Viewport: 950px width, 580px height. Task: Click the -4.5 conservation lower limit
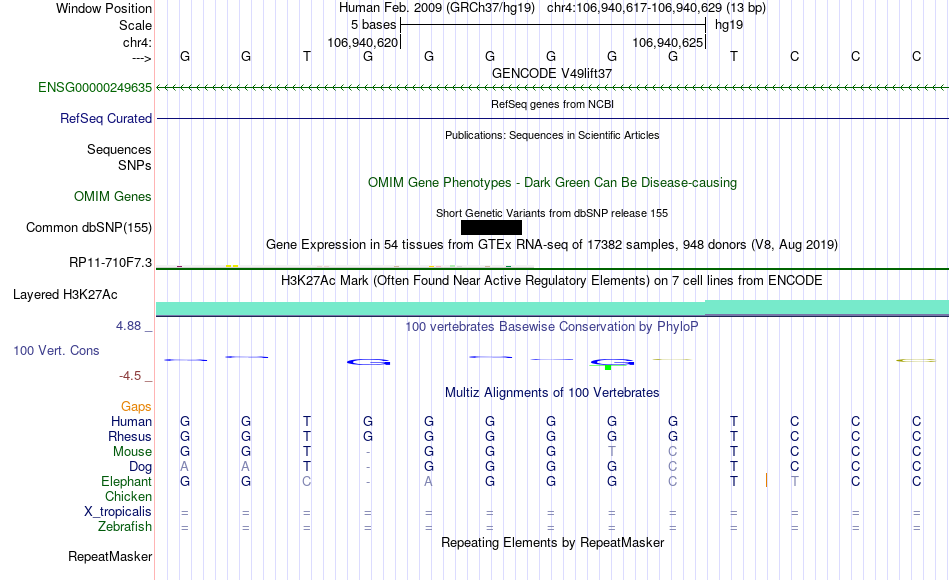(x=130, y=376)
